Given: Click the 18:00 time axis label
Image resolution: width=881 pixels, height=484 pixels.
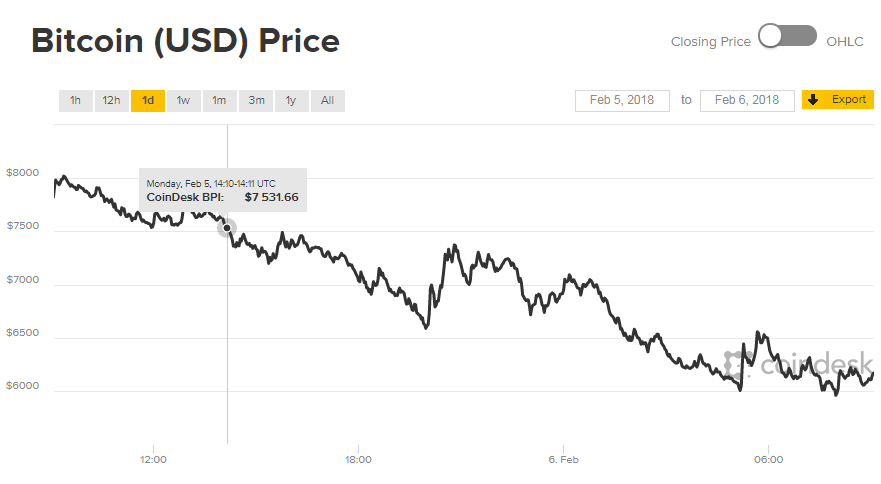Looking at the screenshot, I should click(x=358, y=460).
